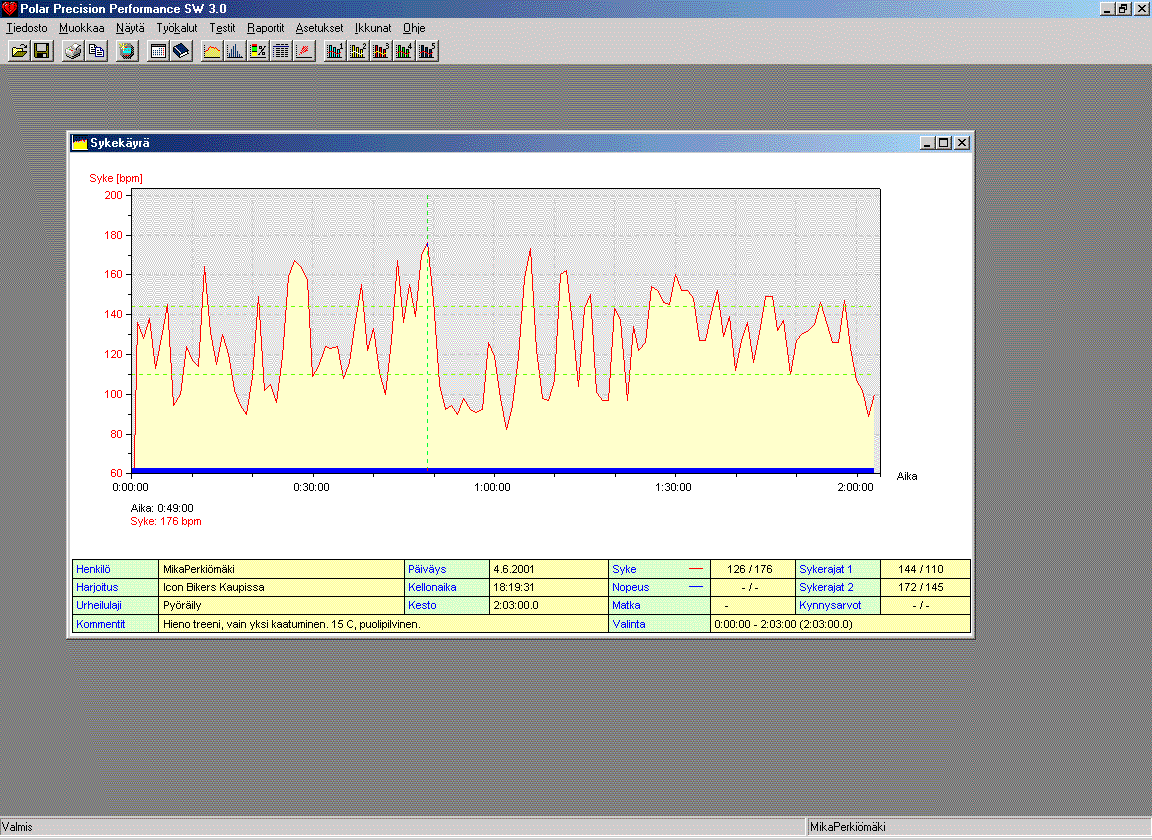Open the Asetukset menu
Screen dimensions: 1152x840
[319, 28]
